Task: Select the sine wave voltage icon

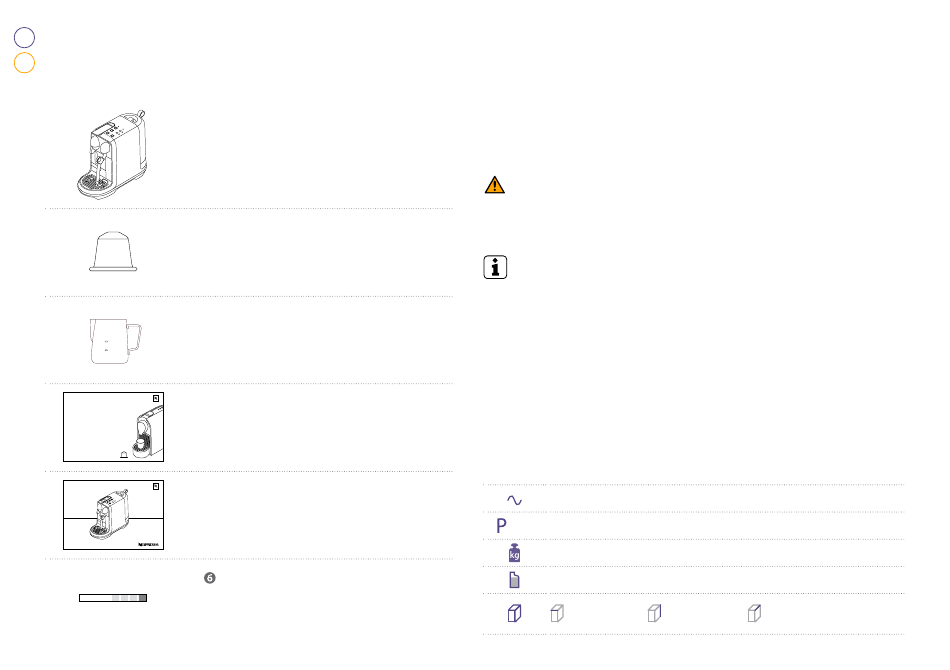Action: pos(514,500)
